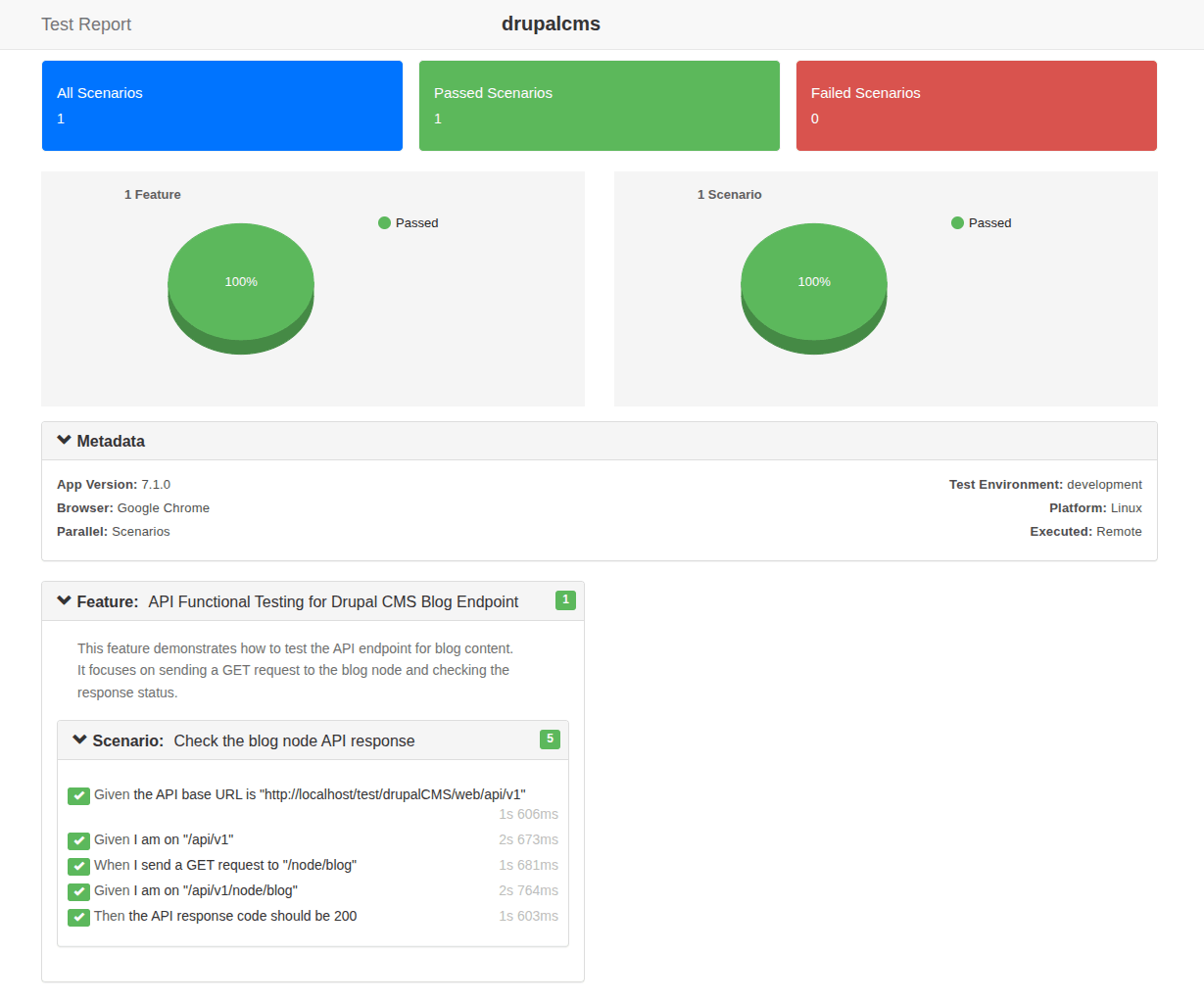Click the drupalcms title in header

(x=551, y=24)
